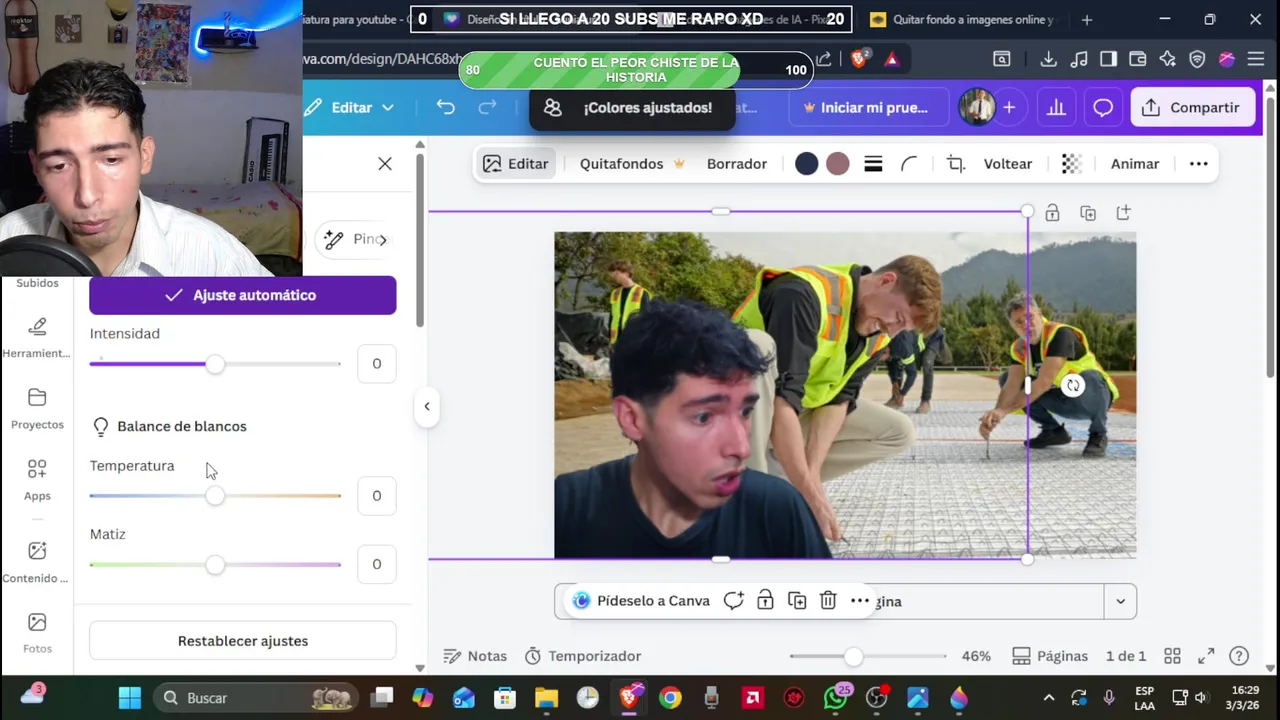Open Animar animation panel
Screen dimensions: 1280x720
coord(1135,164)
